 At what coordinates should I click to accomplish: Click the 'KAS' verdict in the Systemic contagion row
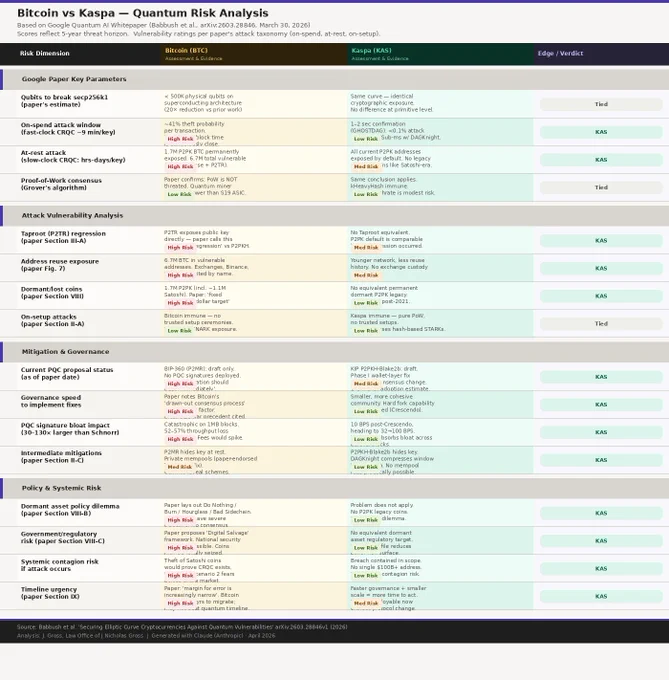pyautogui.click(x=601, y=569)
